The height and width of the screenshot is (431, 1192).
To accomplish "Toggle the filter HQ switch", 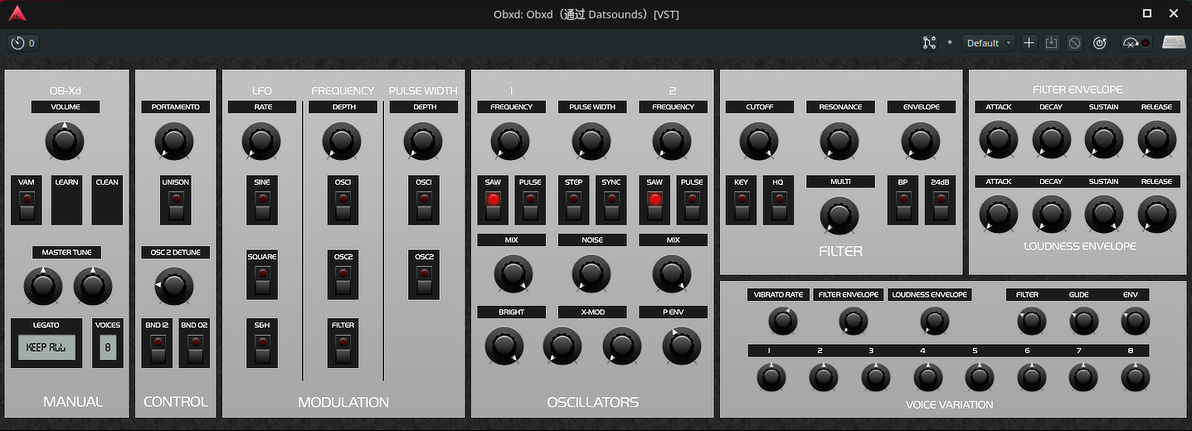I will click(x=778, y=206).
